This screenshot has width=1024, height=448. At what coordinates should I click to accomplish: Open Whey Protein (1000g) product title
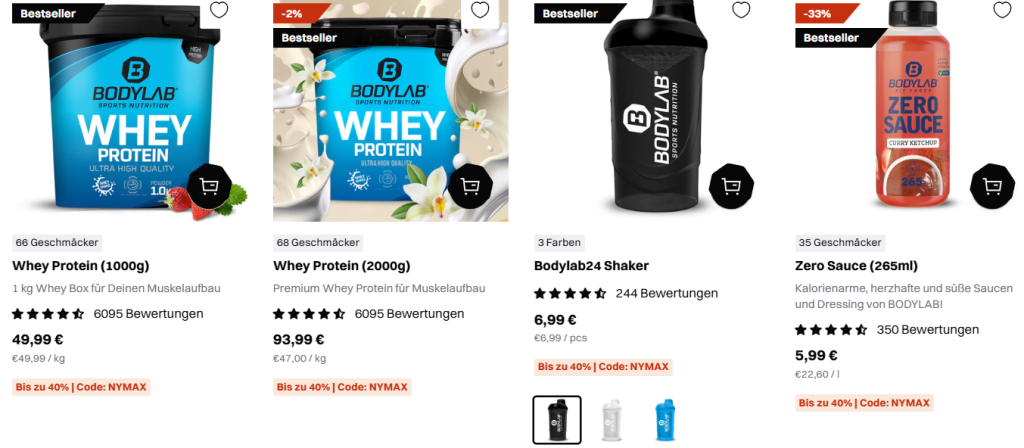point(81,266)
